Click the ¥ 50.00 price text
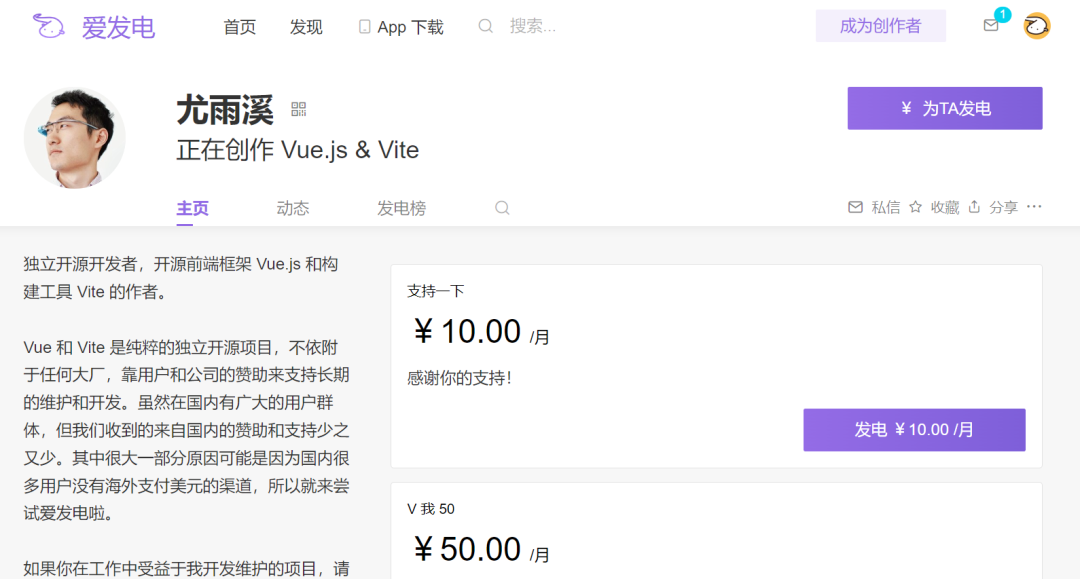 click(467, 549)
